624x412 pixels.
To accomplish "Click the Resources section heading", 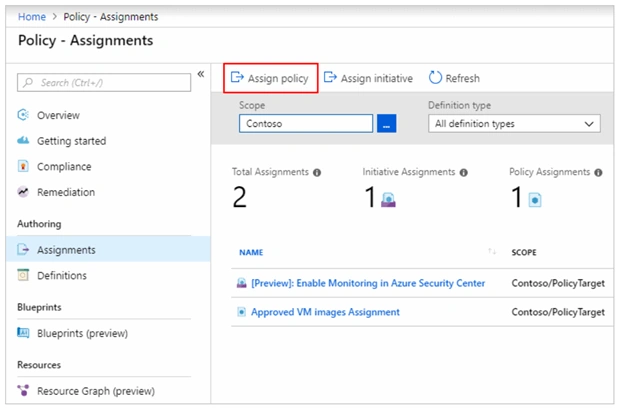I will coord(39,365).
